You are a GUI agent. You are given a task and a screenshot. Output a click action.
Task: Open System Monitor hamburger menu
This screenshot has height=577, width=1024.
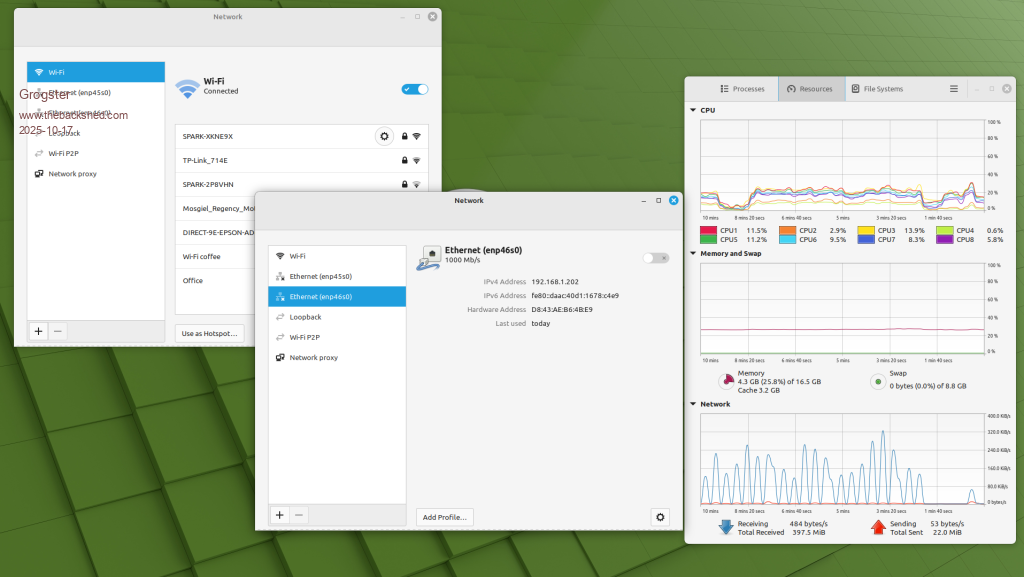[954, 89]
